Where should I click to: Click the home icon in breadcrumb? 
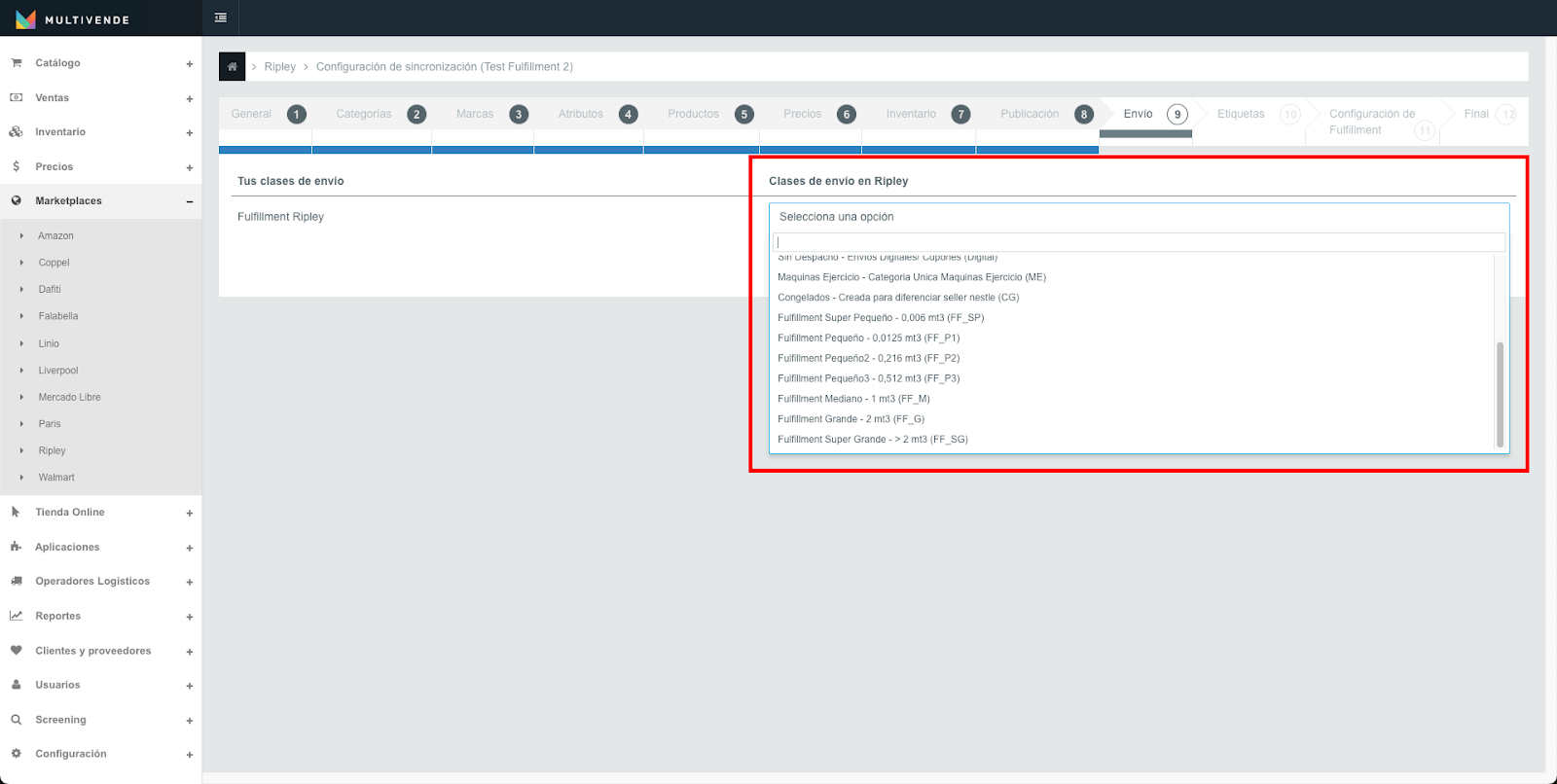coord(232,66)
